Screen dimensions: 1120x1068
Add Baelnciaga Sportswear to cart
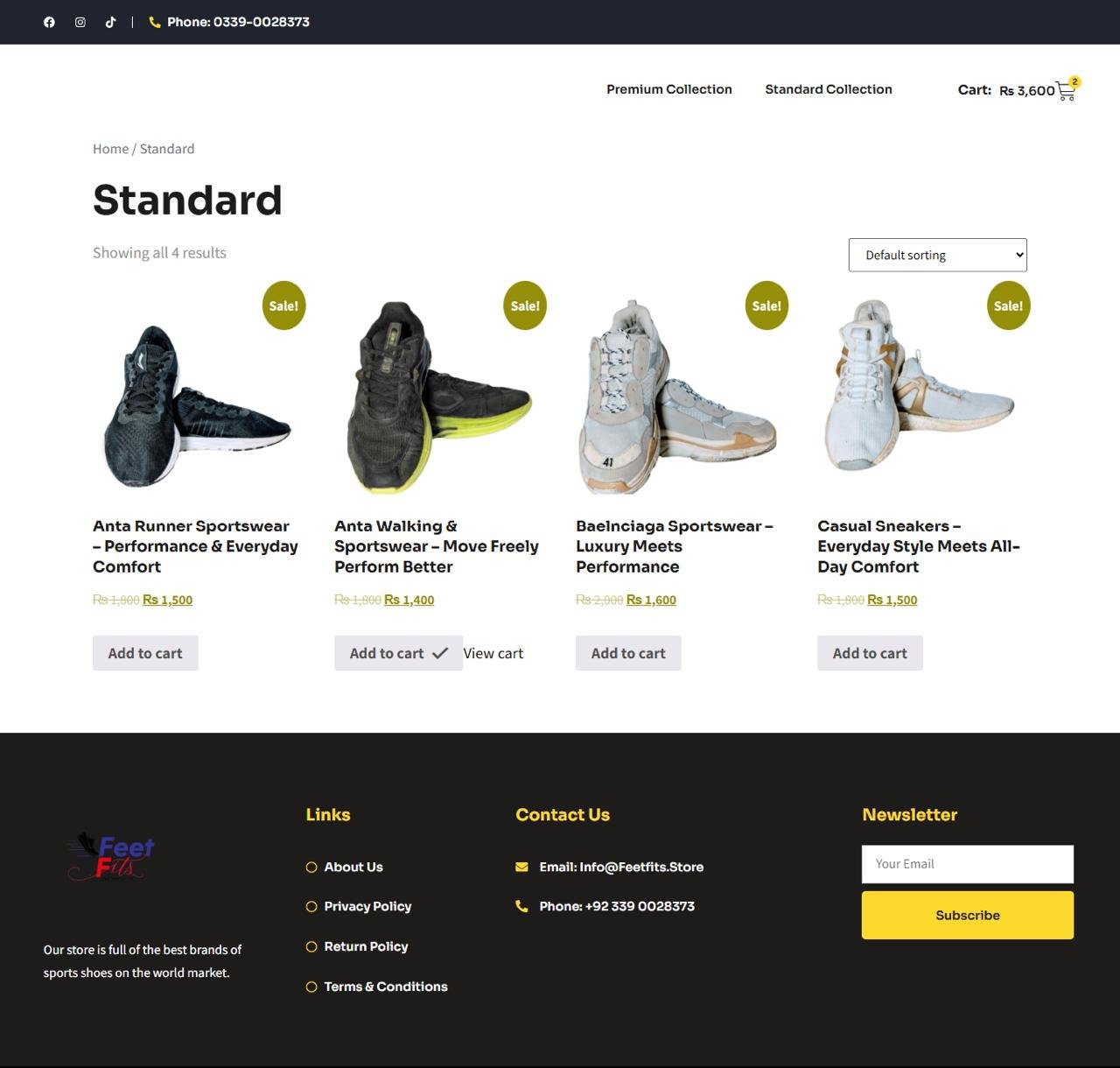point(628,653)
